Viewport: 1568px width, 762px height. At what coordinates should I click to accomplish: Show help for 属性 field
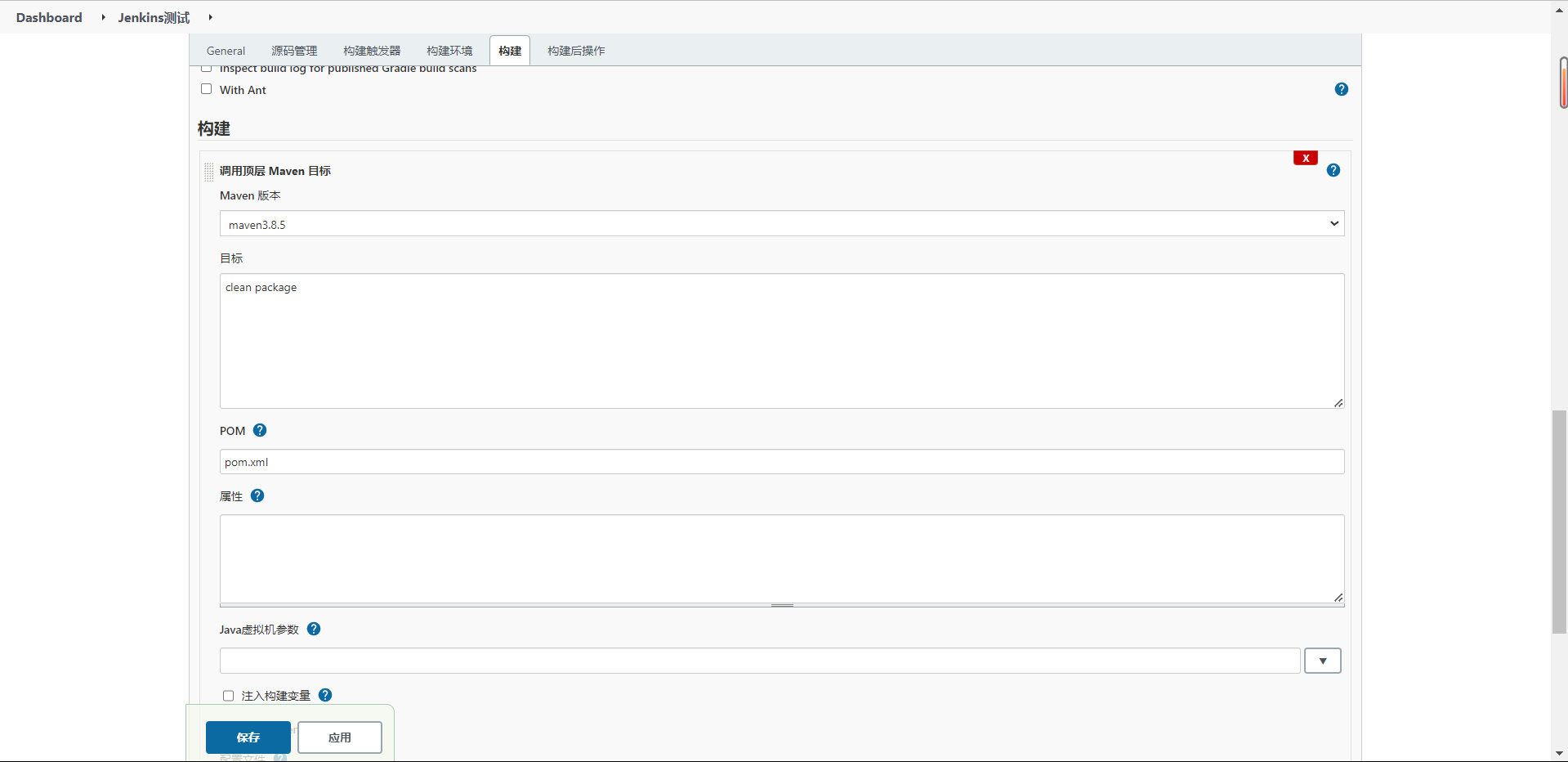coord(257,495)
